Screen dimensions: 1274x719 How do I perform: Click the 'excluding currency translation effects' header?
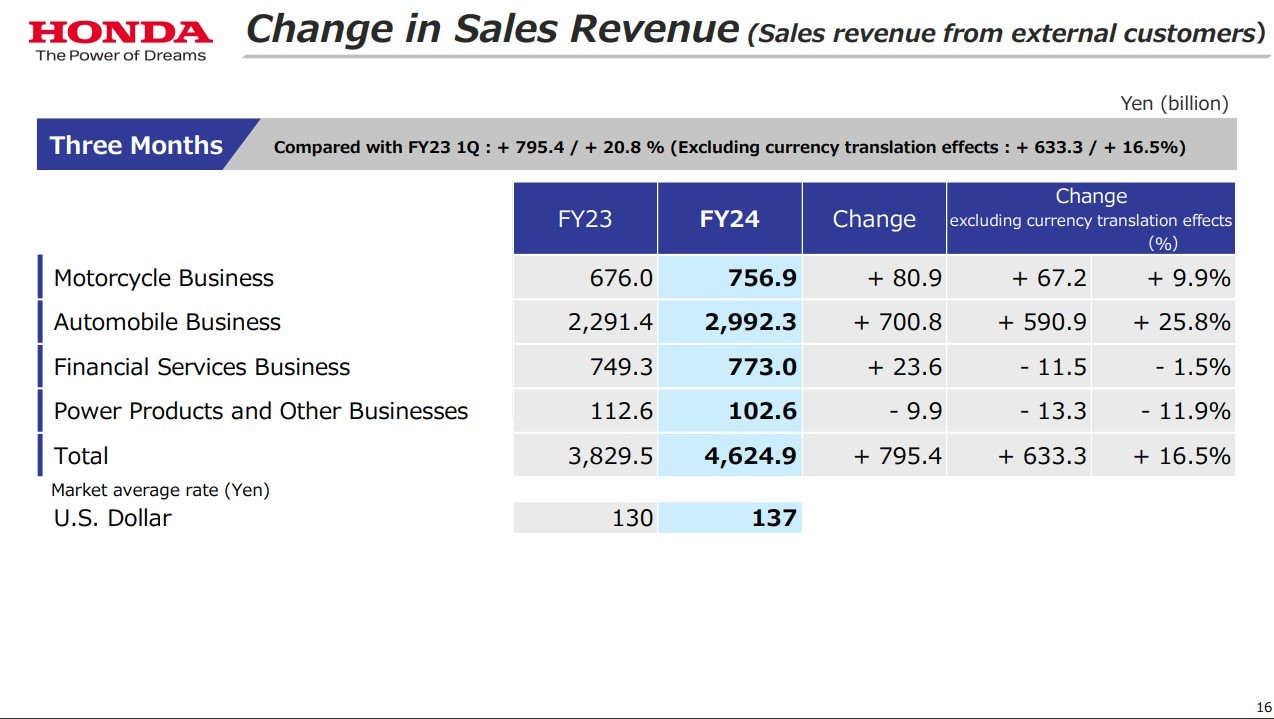(x=1090, y=220)
